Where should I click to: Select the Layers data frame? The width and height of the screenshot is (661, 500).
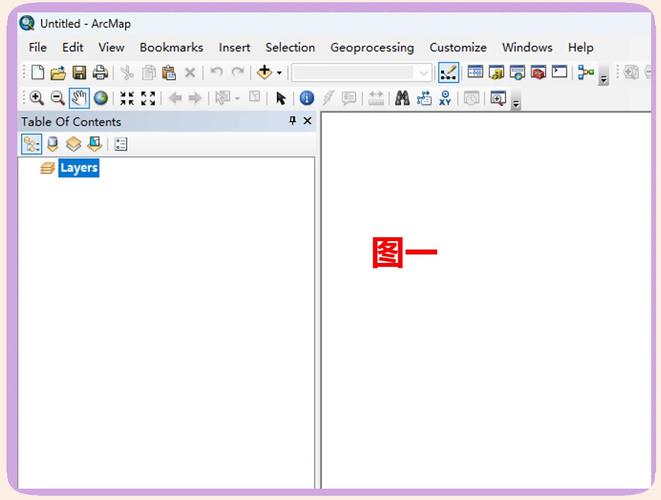click(79, 168)
